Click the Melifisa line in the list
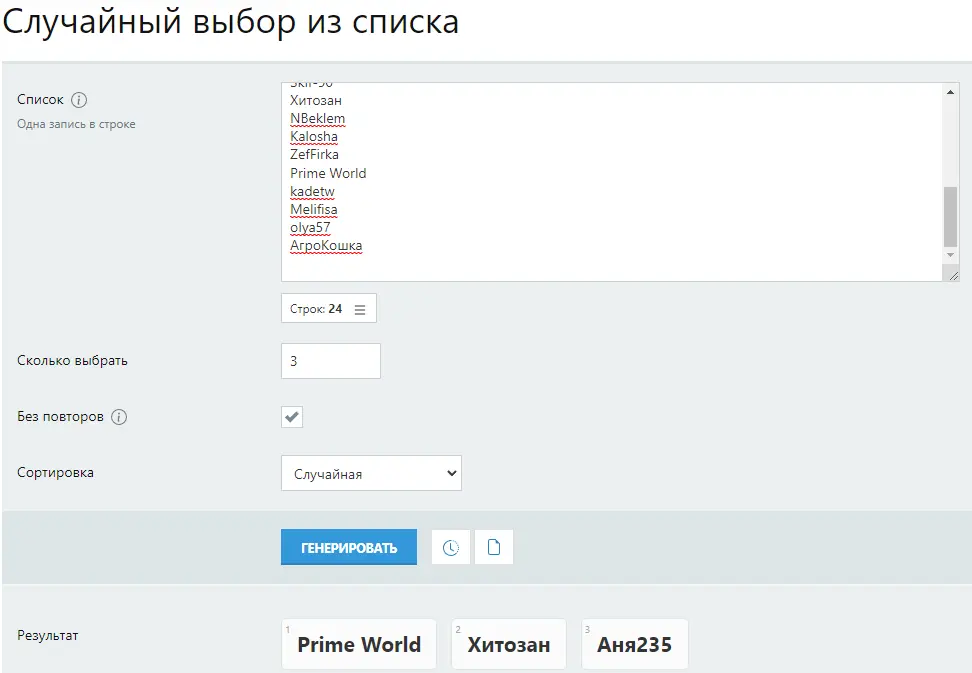The height and width of the screenshot is (673, 972). (x=314, y=209)
